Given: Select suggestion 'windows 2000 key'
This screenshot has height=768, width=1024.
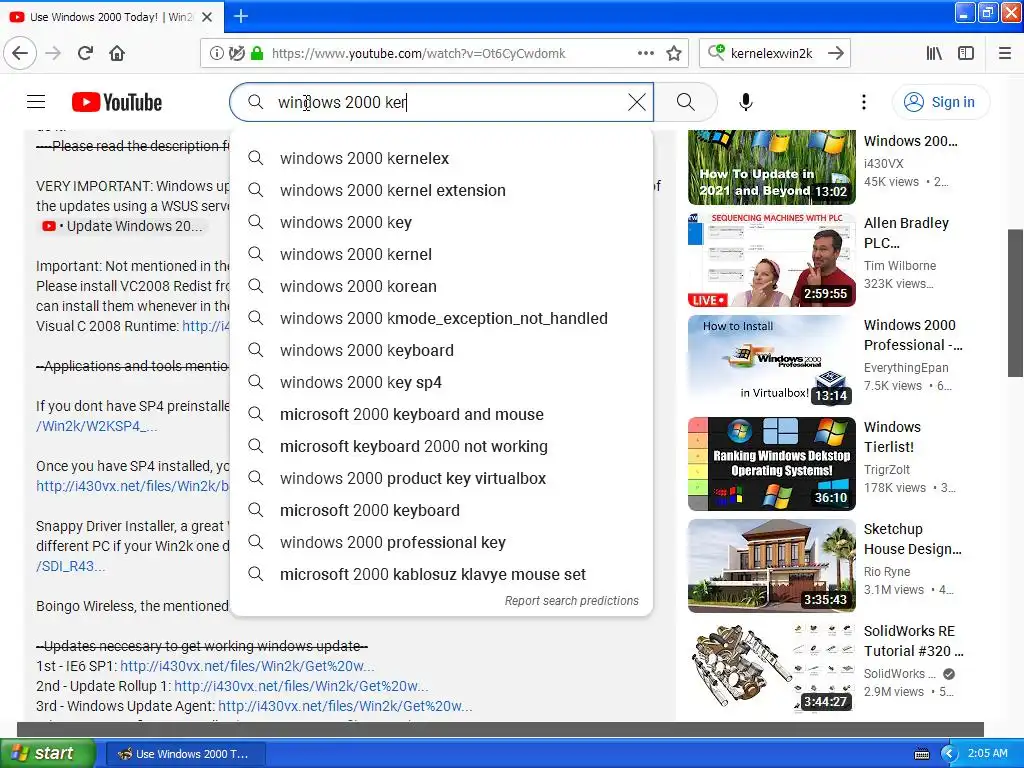Looking at the screenshot, I should [x=441, y=222].
